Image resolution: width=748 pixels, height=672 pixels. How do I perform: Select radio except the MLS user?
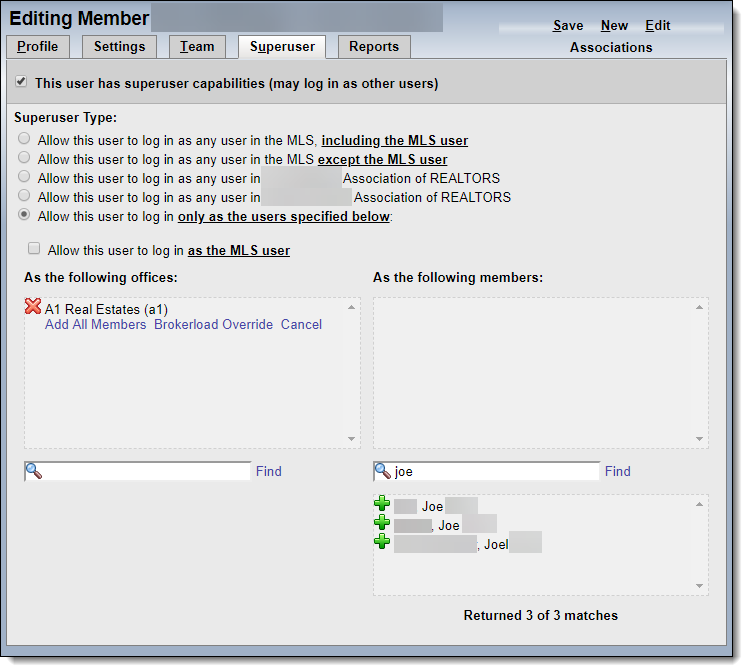(24, 158)
